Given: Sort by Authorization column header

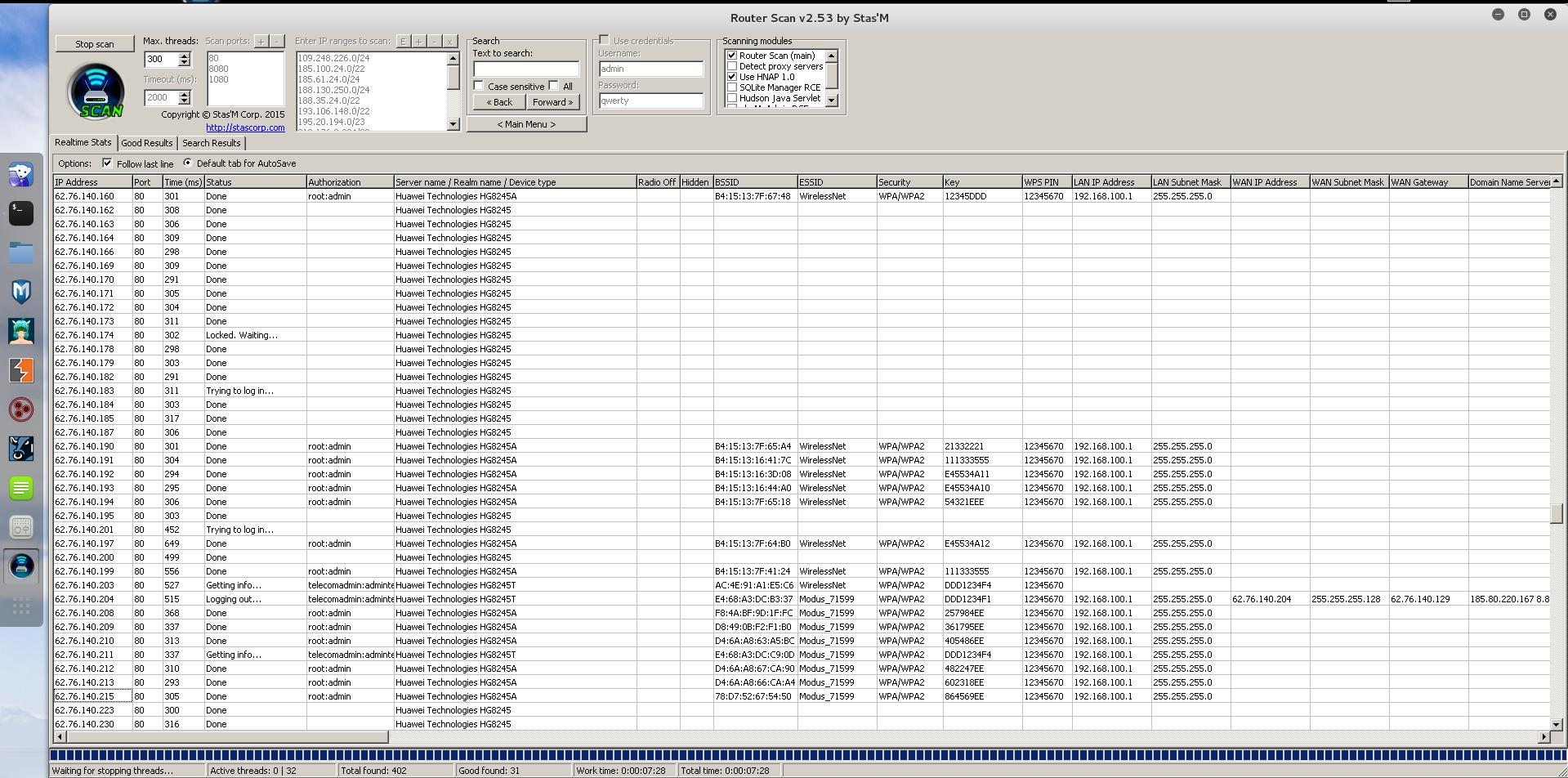Looking at the screenshot, I should (x=350, y=182).
